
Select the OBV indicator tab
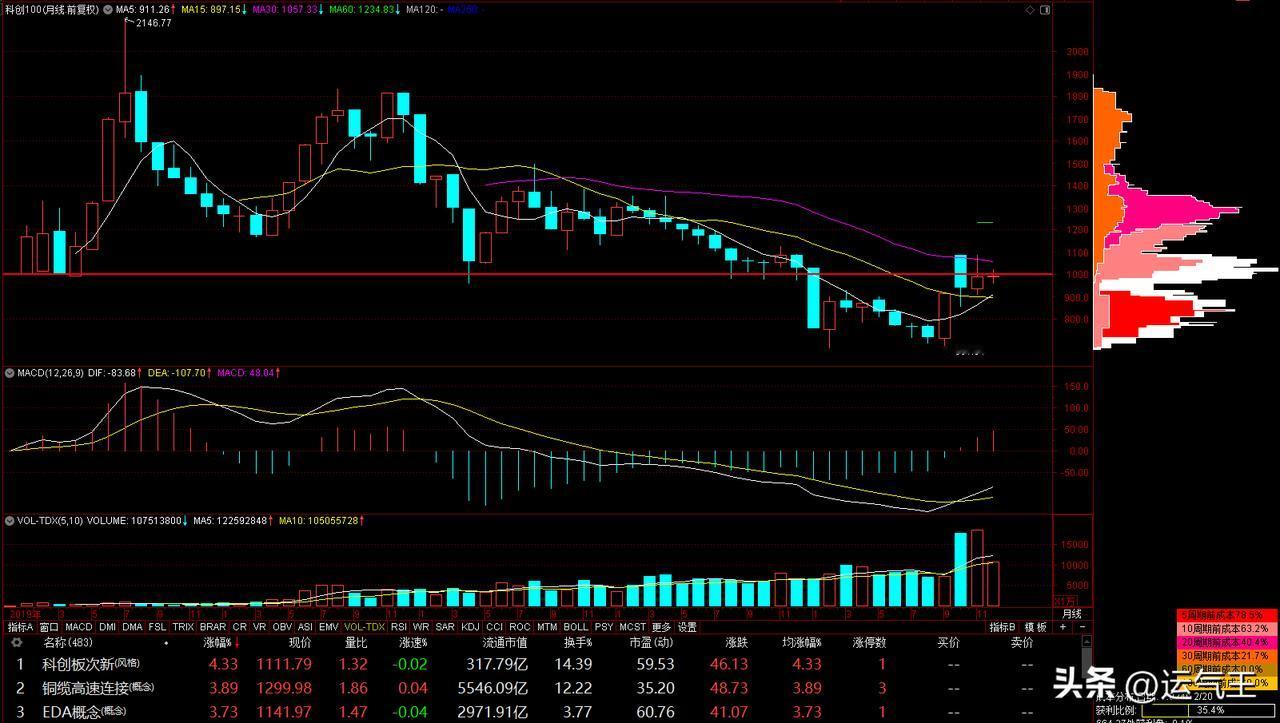click(x=282, y=627)
